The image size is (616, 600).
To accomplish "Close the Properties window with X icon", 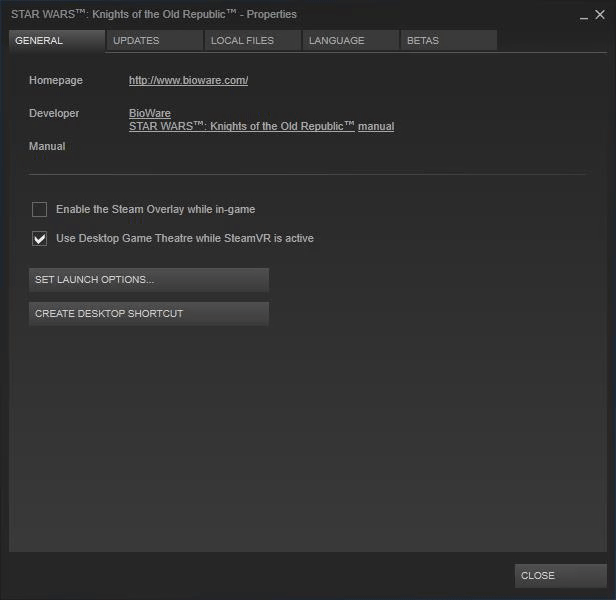I will click(600, 15).
